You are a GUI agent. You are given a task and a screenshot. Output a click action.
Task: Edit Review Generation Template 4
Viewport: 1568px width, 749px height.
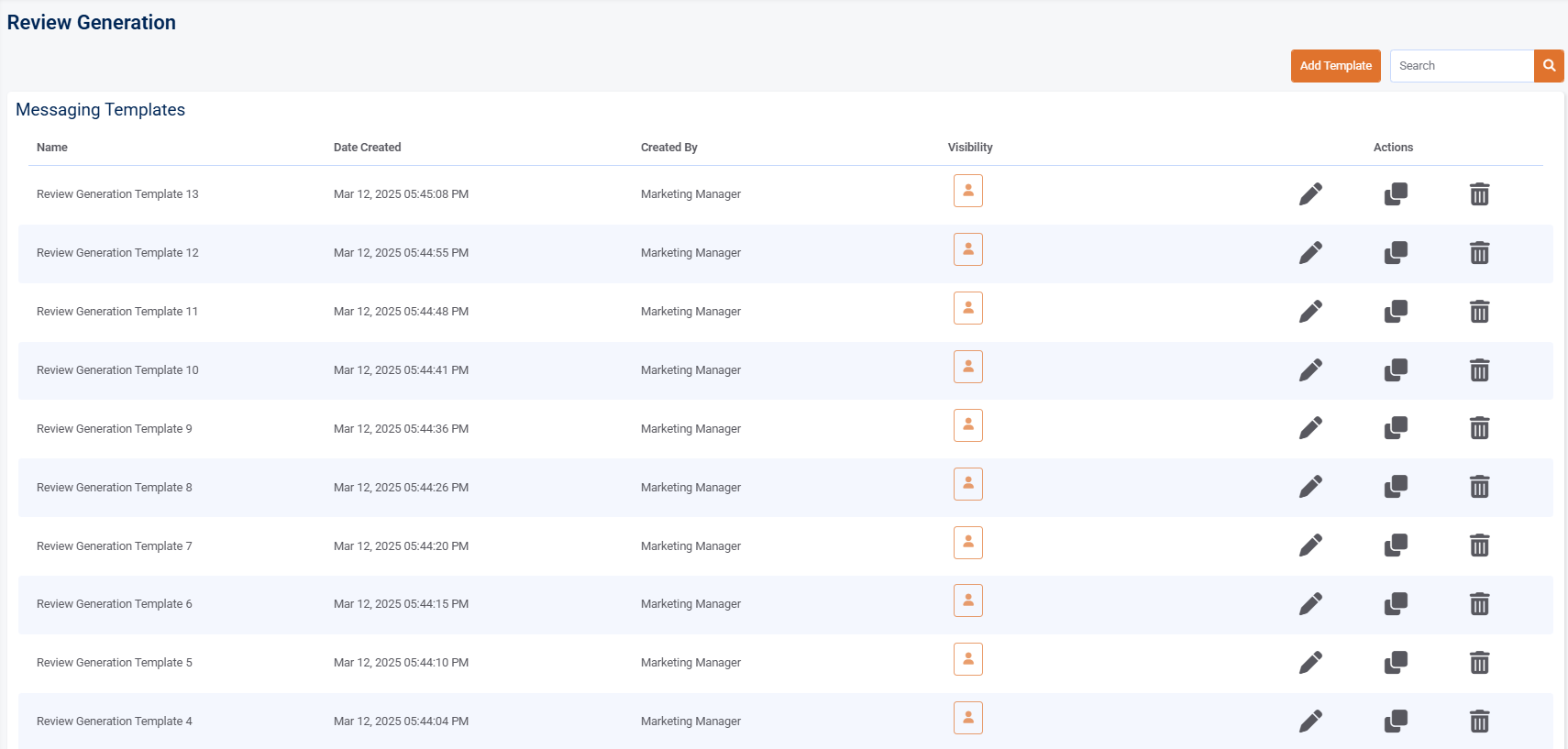(1310, 721)
